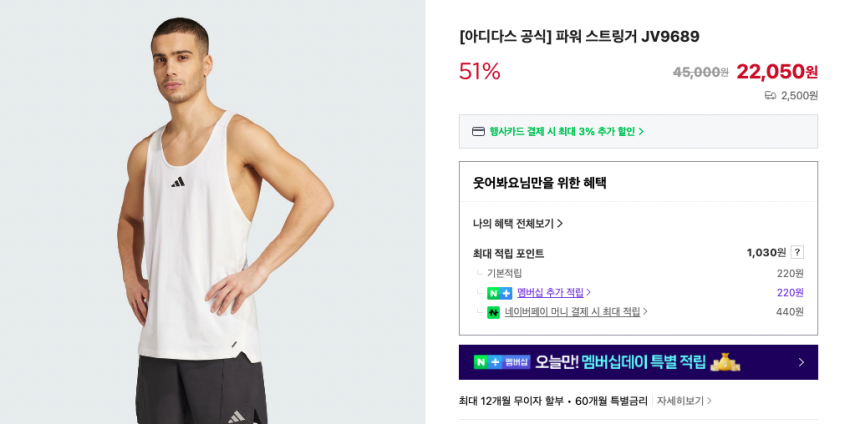
Task: Open the 행사카드 결제 시 최대 3% 추가 할인 link
Action: click(x=566, y=131)
